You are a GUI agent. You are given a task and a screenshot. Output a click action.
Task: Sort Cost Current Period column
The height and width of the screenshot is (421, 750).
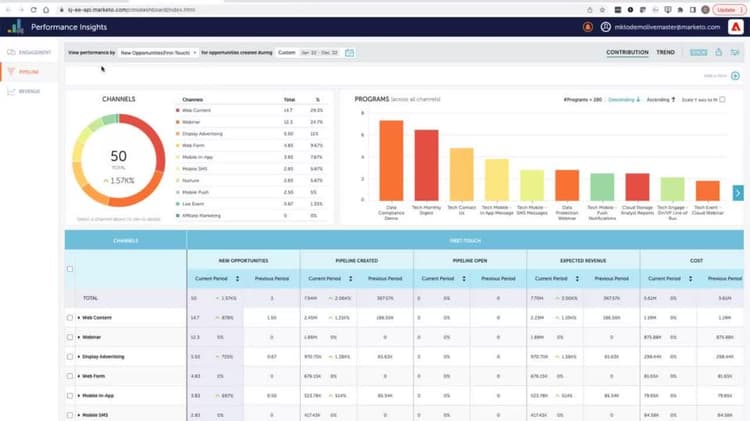tap(690, 278)
